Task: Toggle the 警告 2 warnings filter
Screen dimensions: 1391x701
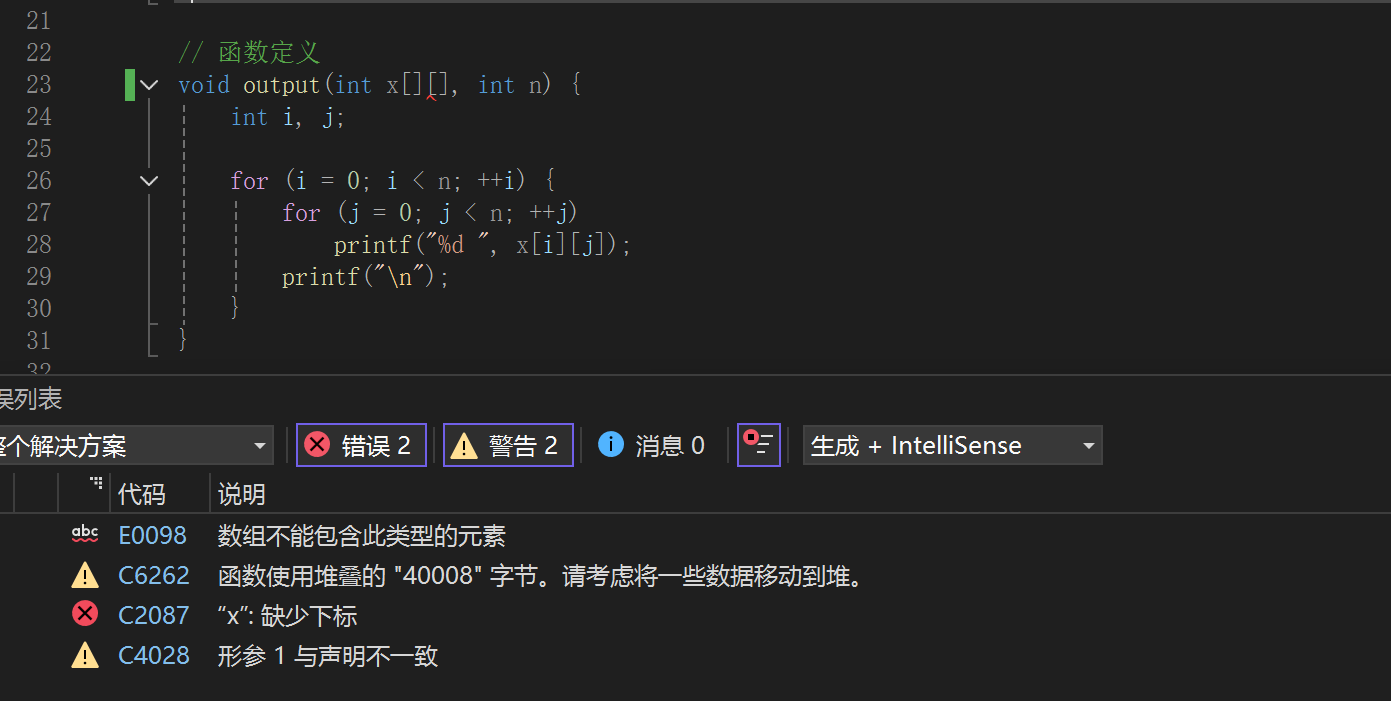Action: (x=508, y=445)
